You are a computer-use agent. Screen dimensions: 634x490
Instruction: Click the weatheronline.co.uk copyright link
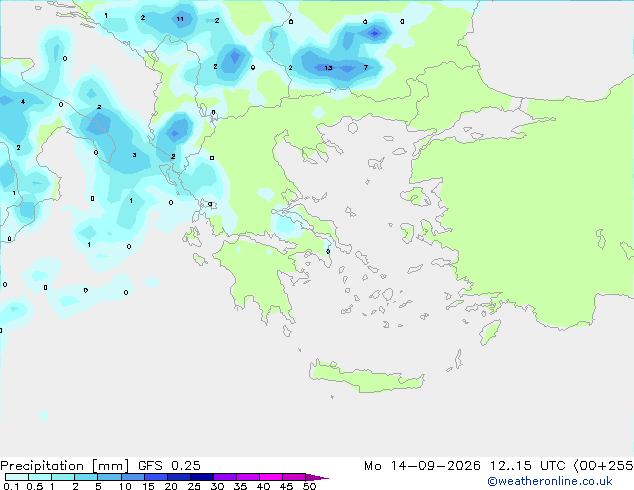point(550,481)
